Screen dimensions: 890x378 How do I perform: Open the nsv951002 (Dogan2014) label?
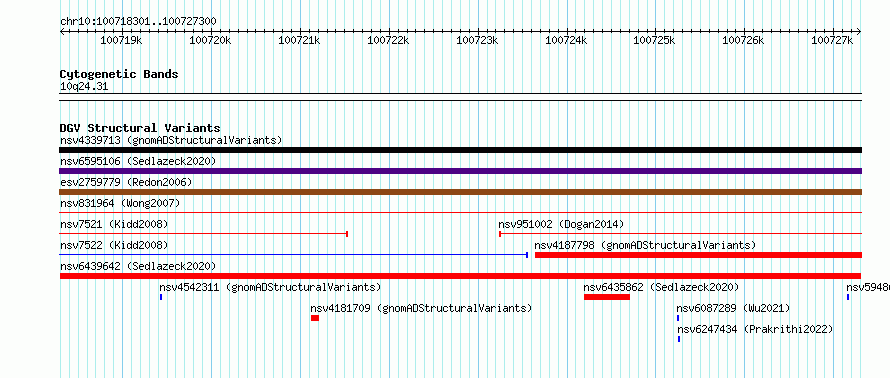pyautogui.click(x=561, y=224)
